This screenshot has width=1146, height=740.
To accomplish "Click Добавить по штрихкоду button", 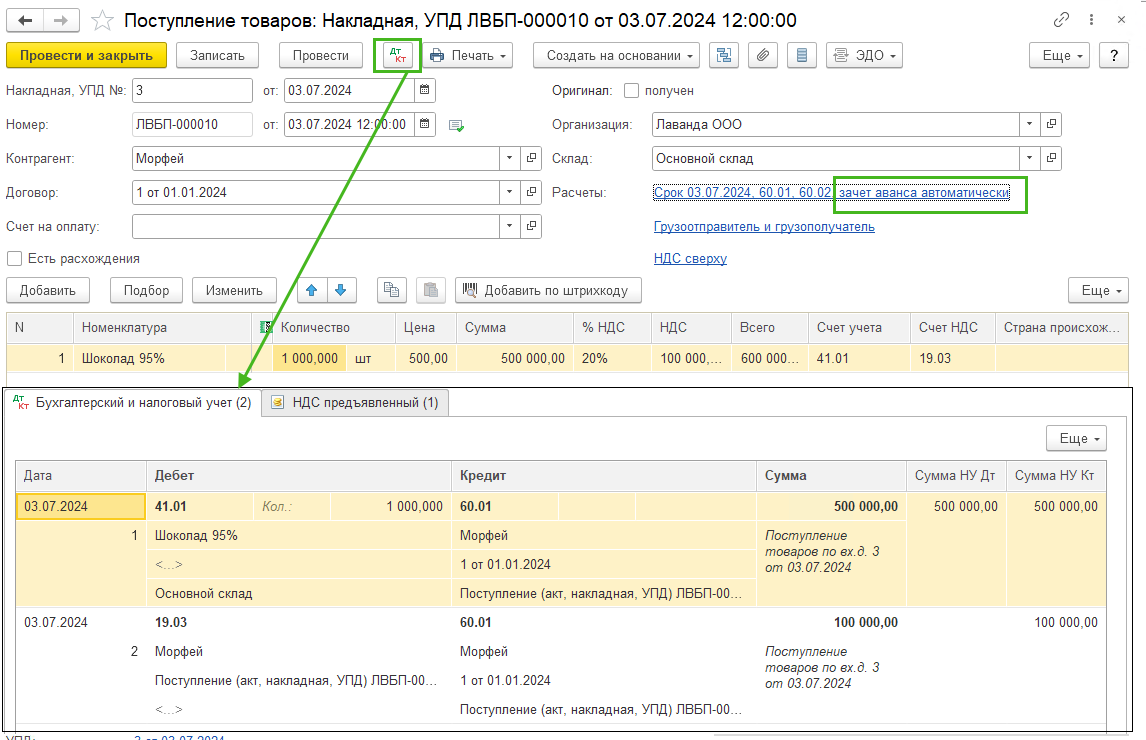I will (548, 290).
